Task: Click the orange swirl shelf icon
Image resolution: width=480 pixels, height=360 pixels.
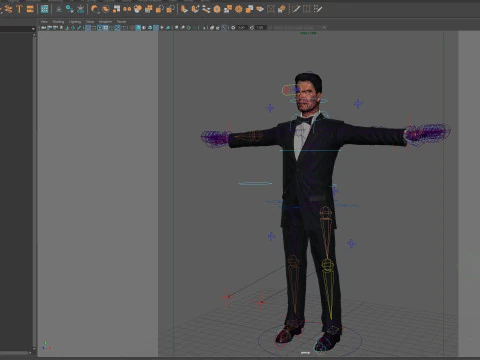Action: point(105,9)
